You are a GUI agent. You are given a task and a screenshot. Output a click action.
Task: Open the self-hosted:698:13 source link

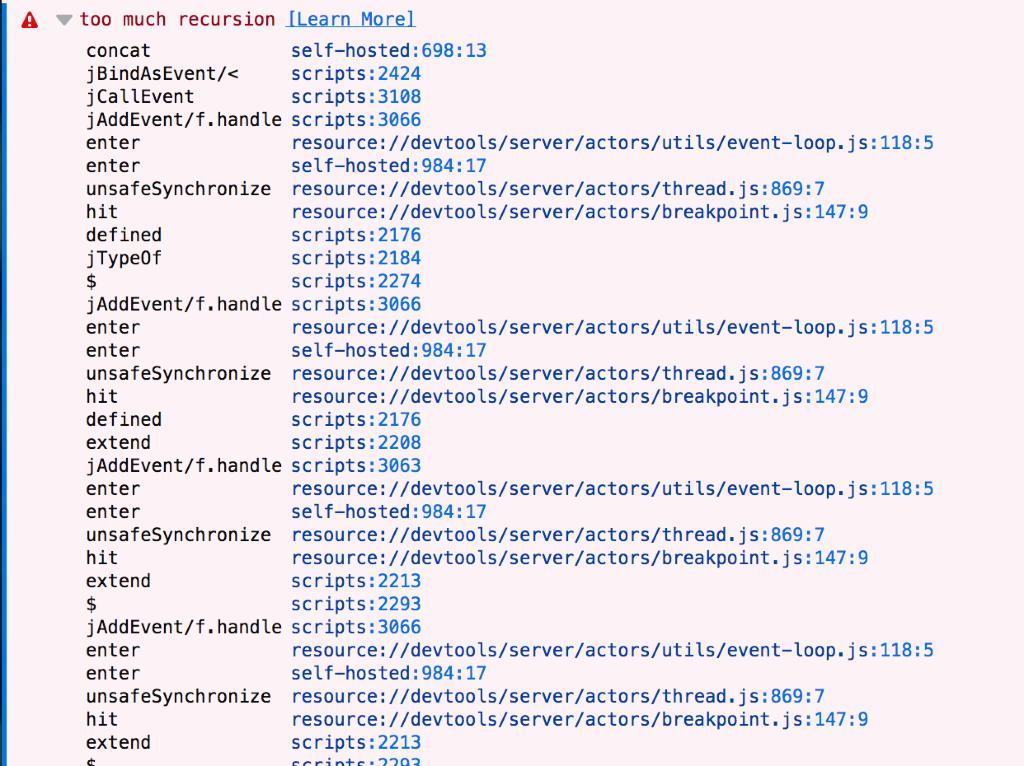(388, 50)
